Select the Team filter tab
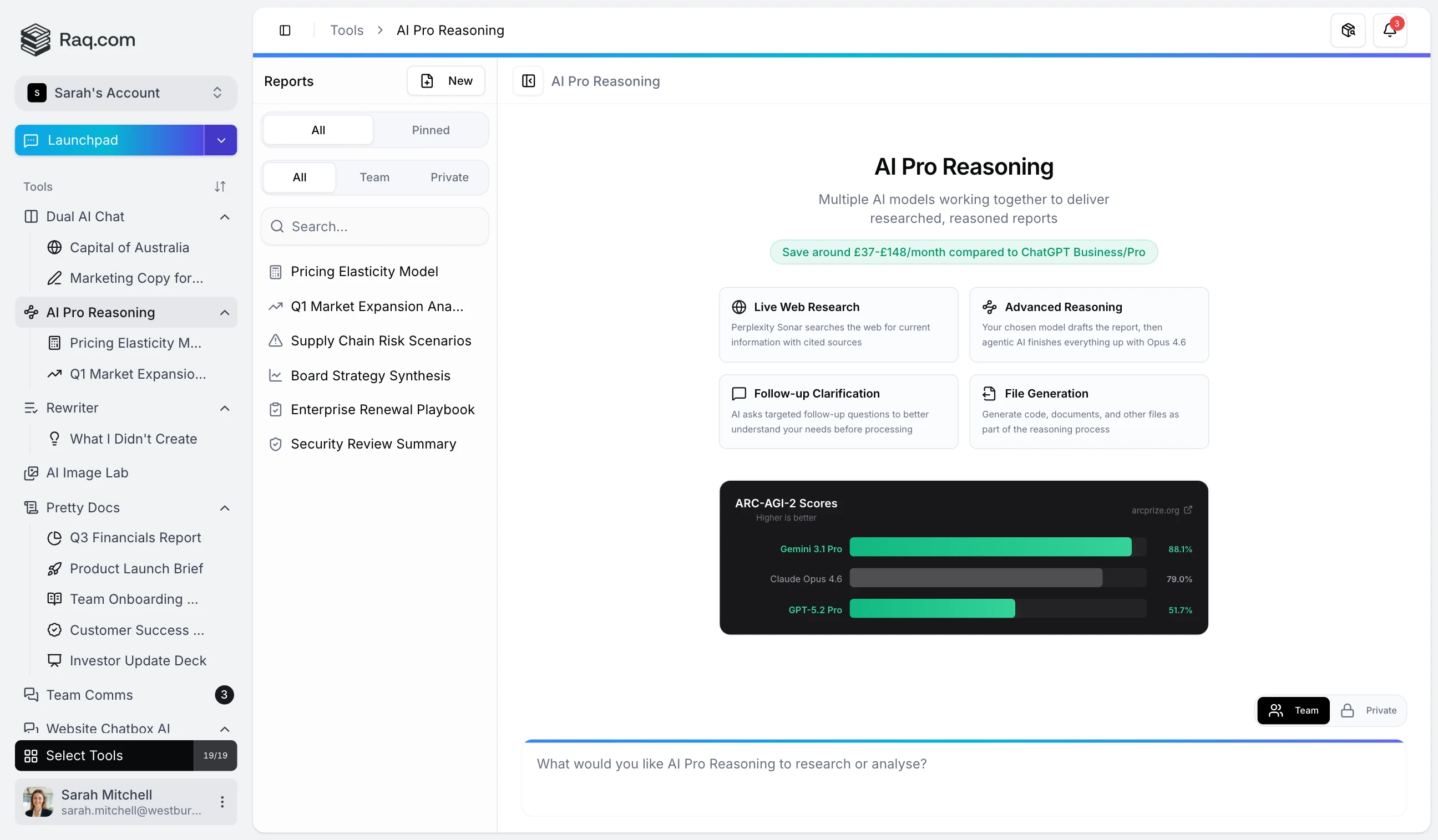The width and height of the screenshot is (1438, 840). 374,177
